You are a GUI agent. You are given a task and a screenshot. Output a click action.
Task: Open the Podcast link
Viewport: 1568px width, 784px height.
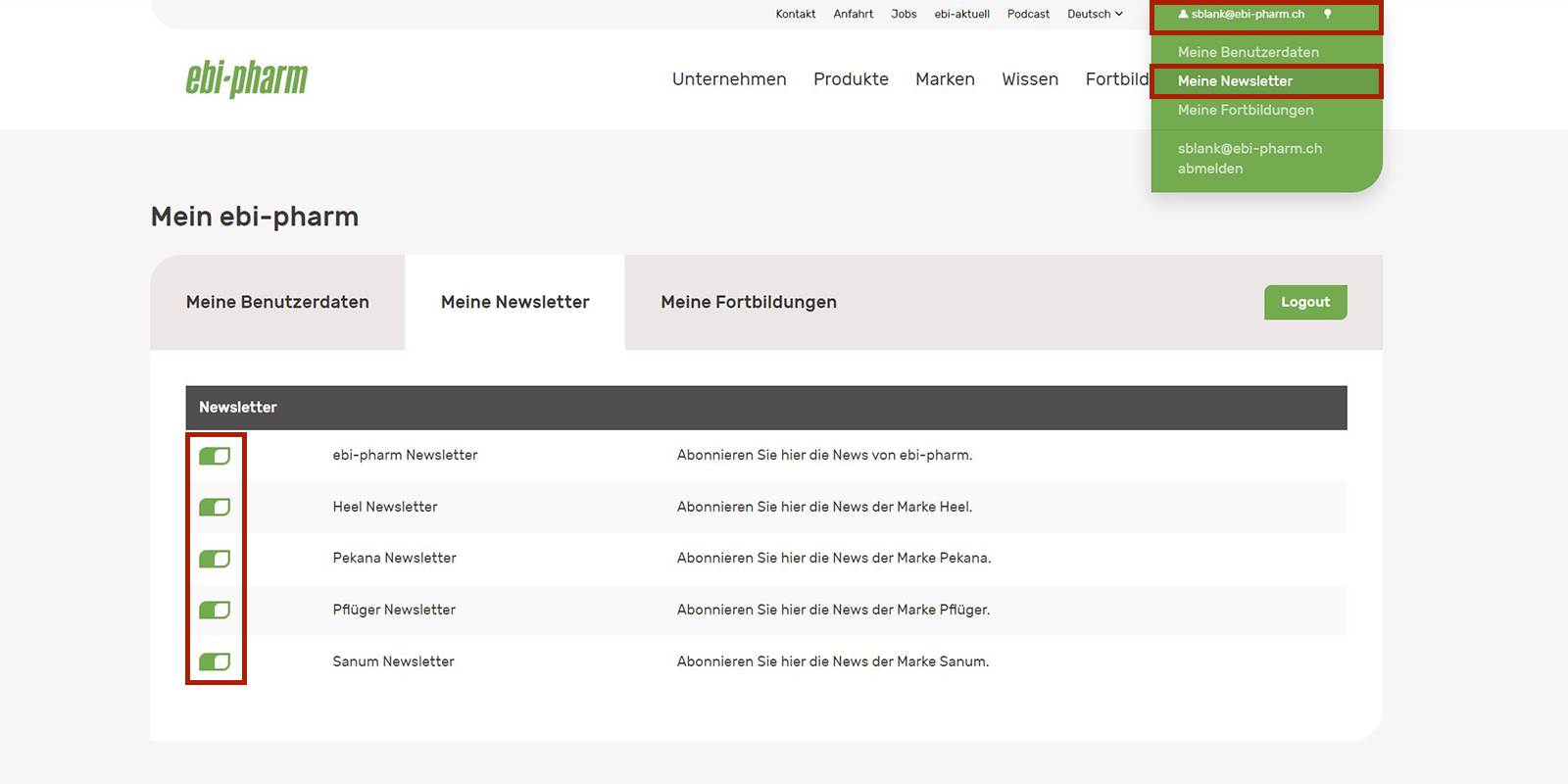[x=1028, y=14]
